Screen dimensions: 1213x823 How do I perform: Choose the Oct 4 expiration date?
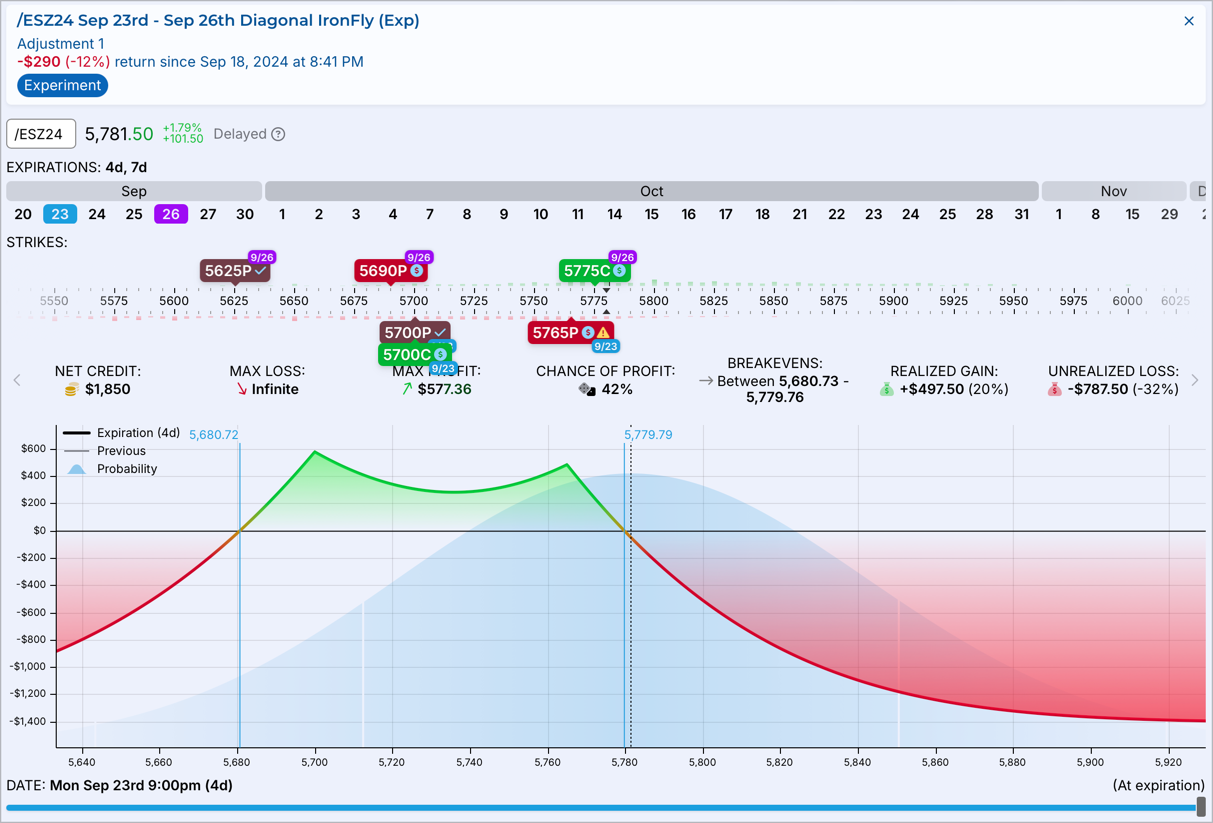393,214
